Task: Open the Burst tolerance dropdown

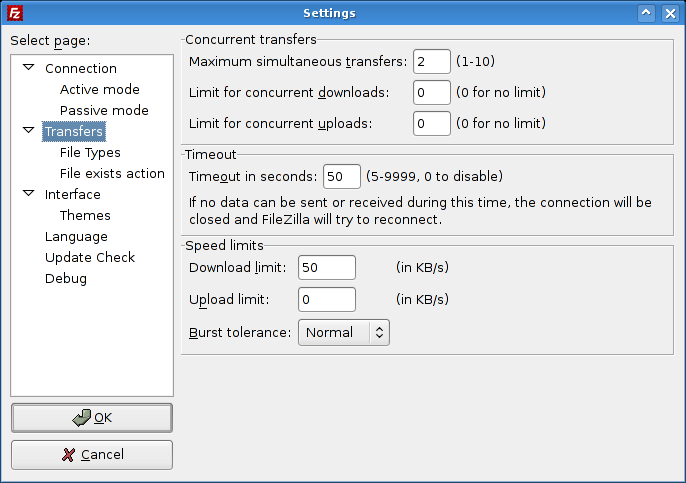Action: click(x=344, y=332)
